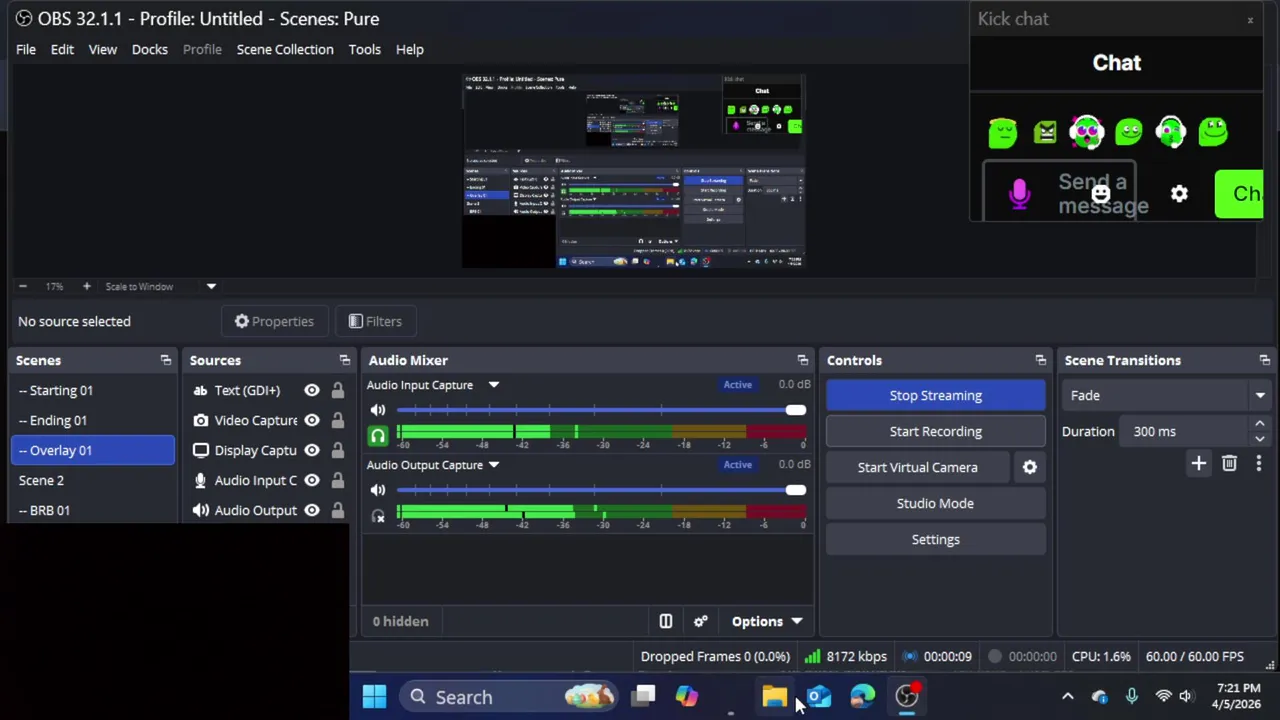Lock the Audio Input Capture source

337,480
